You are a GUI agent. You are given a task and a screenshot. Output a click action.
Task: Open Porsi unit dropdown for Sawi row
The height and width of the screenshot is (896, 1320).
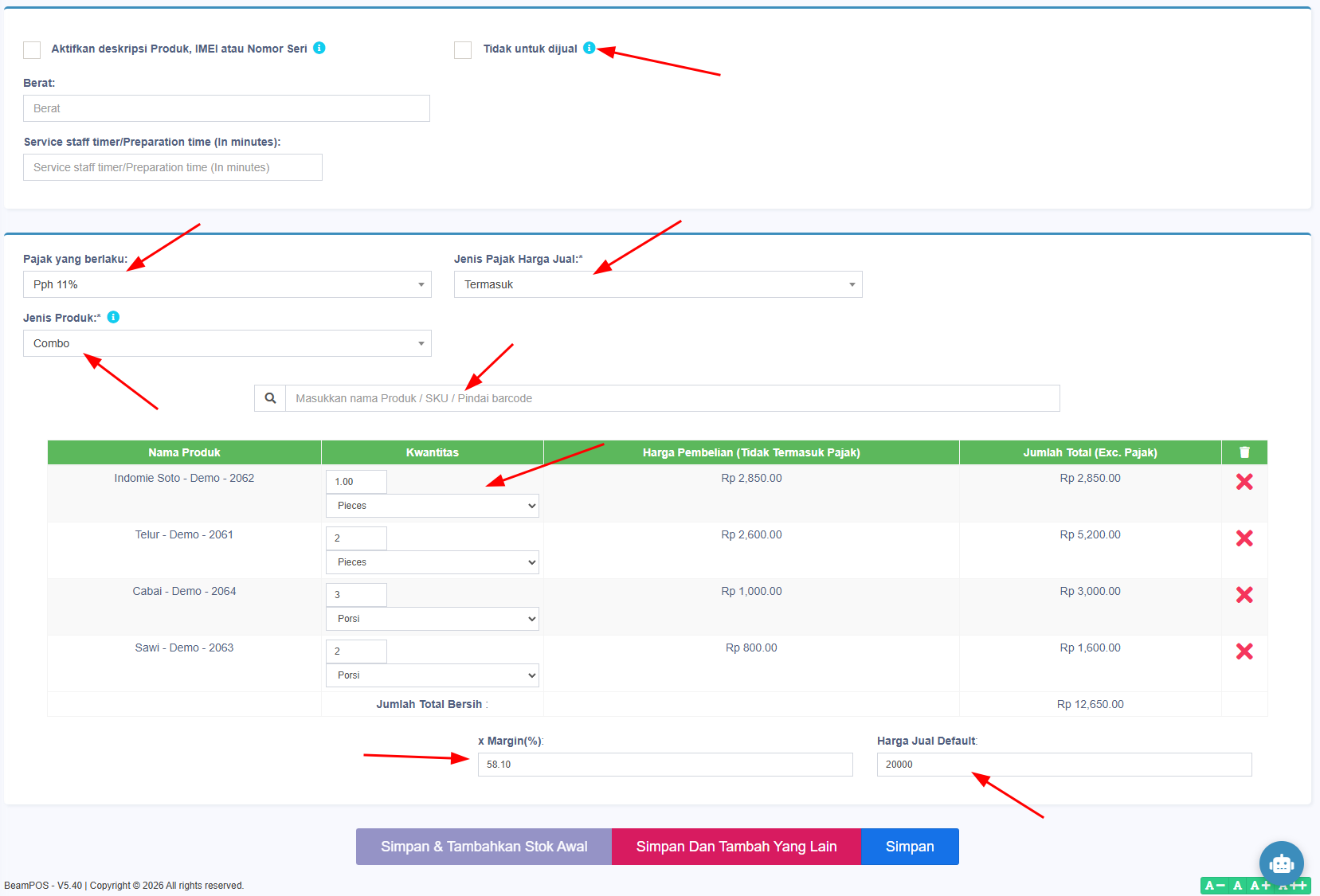[433, 675]
